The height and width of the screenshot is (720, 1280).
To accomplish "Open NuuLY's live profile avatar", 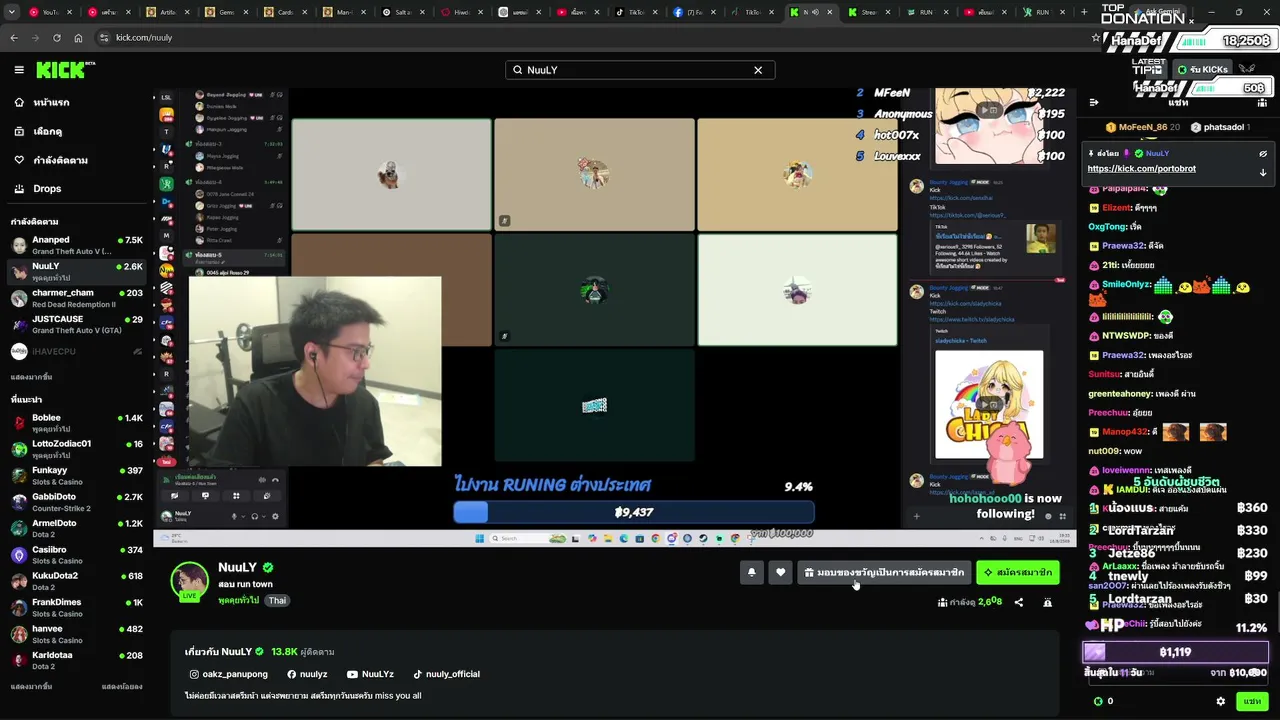I will (x=189, y=581).
